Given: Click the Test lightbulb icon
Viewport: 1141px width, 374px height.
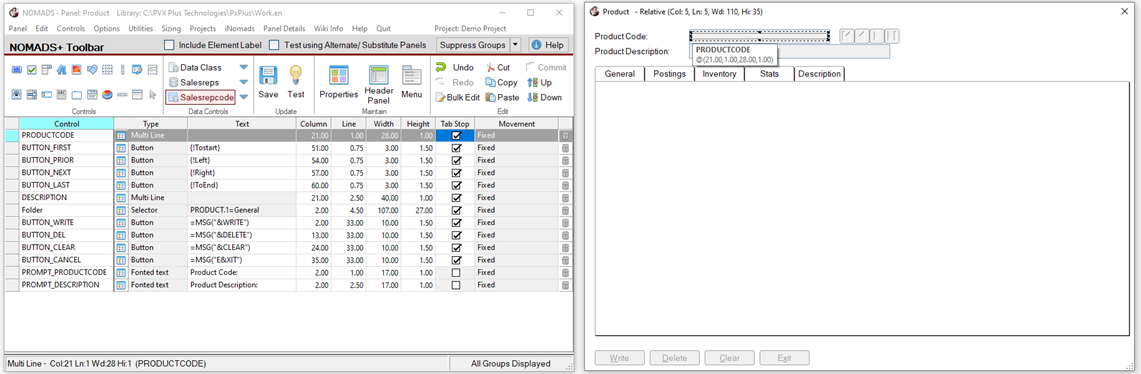Looking at the screenshot, I should [295, 76].
